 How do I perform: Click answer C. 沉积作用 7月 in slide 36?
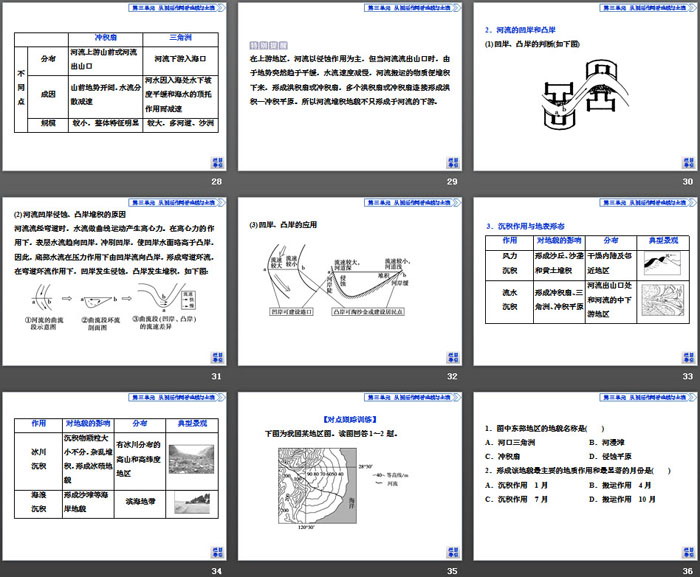pyautogui.click(x=517, y=499)
